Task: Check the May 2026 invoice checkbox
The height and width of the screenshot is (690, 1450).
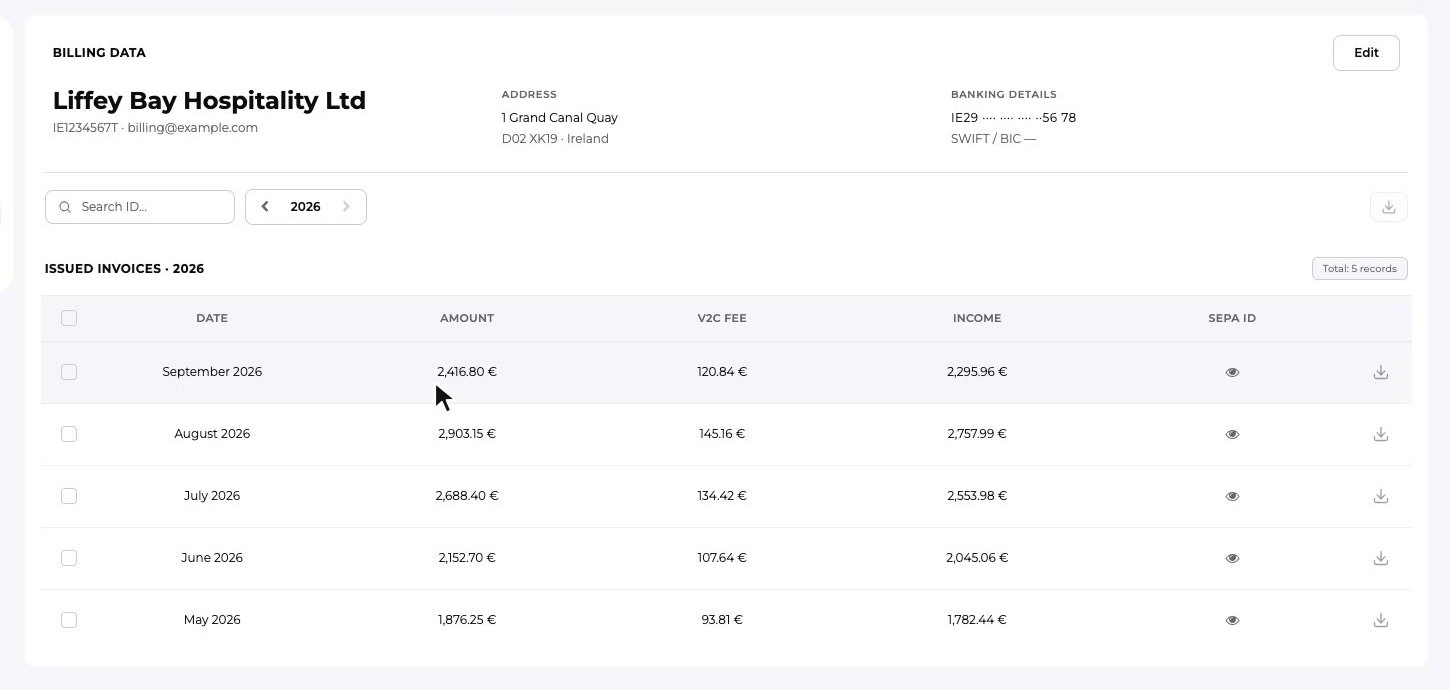Action: coord(69,620)
